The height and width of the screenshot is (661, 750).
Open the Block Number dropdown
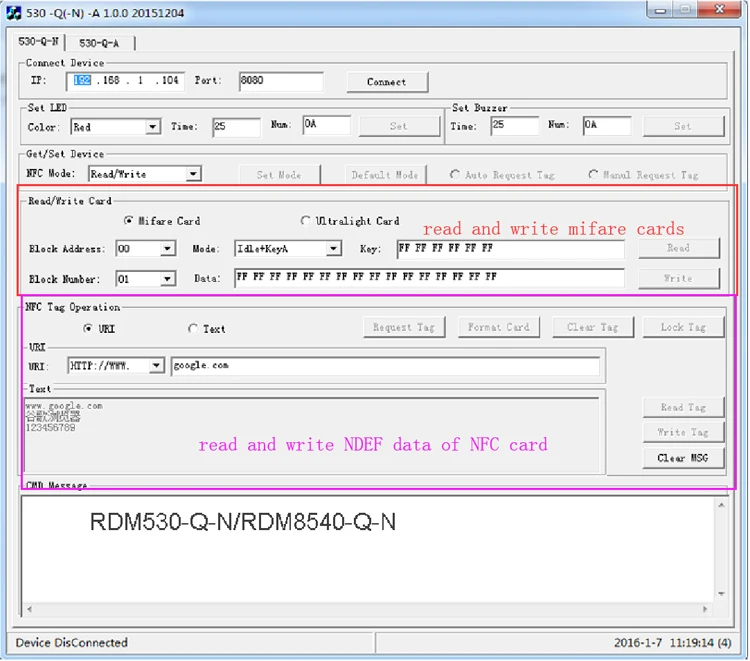[167, 279]
